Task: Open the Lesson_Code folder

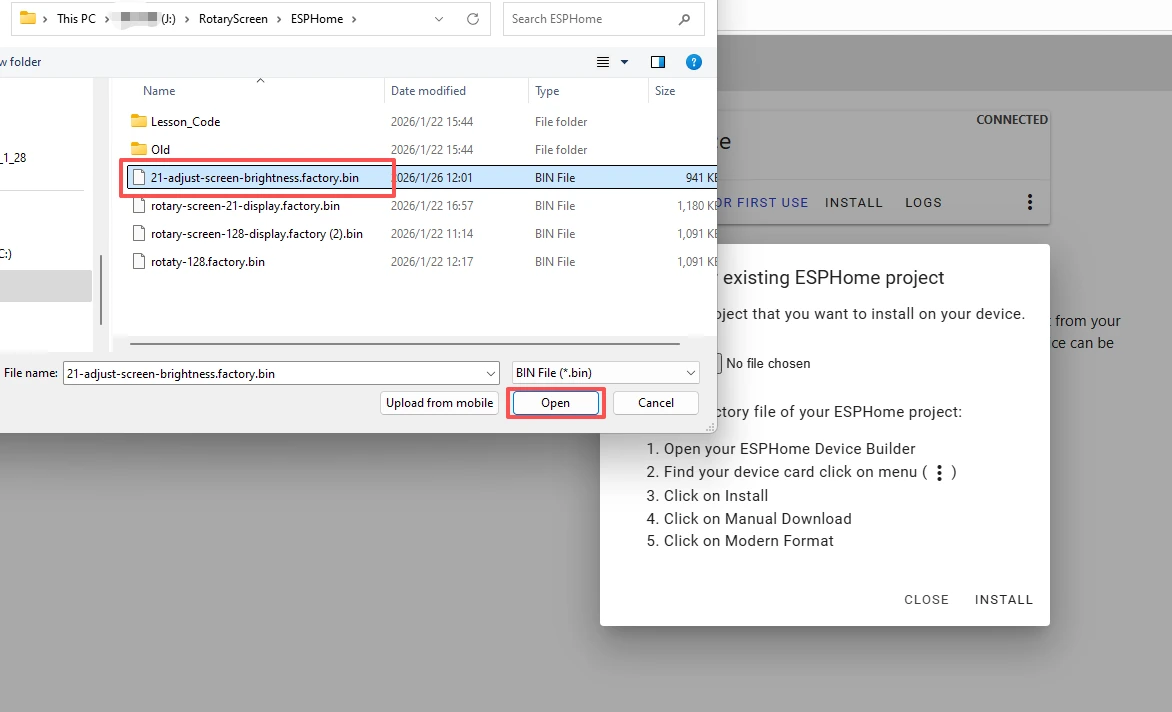Action: pos(185,122)
